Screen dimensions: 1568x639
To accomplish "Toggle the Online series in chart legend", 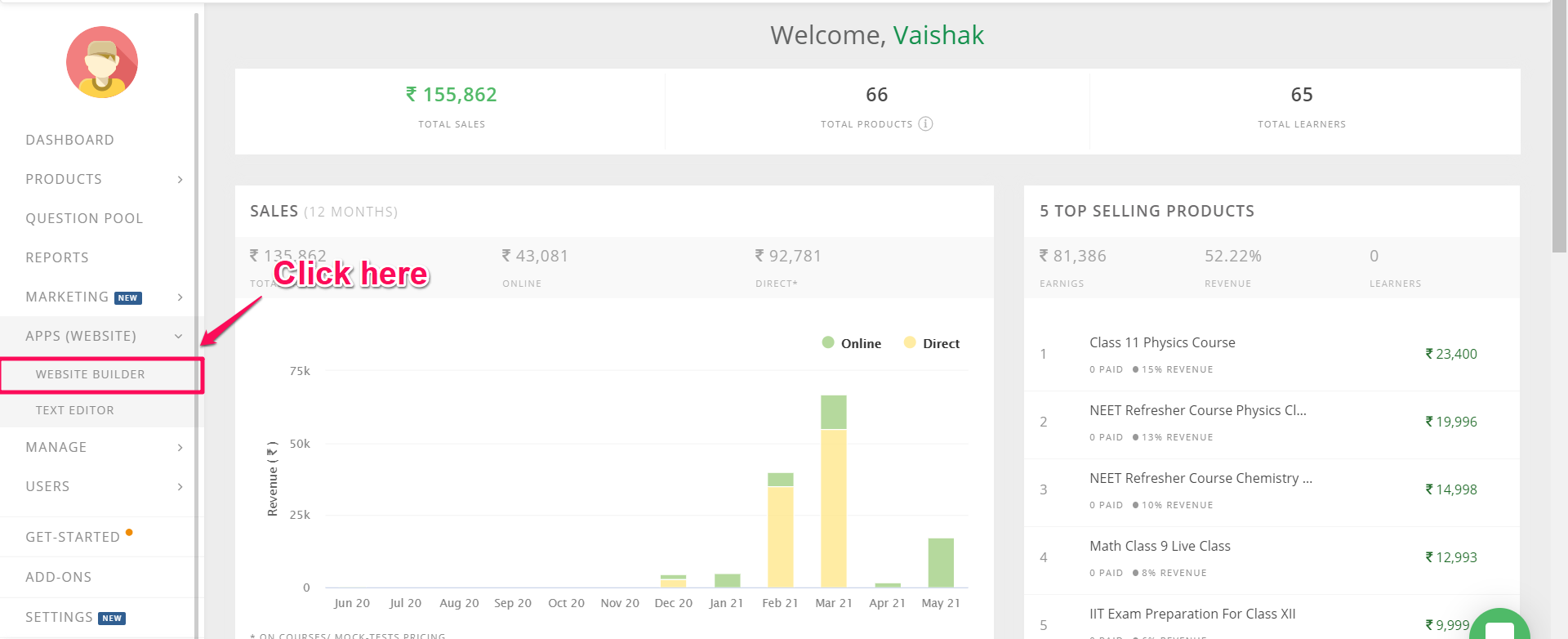I will coord(852,343).
